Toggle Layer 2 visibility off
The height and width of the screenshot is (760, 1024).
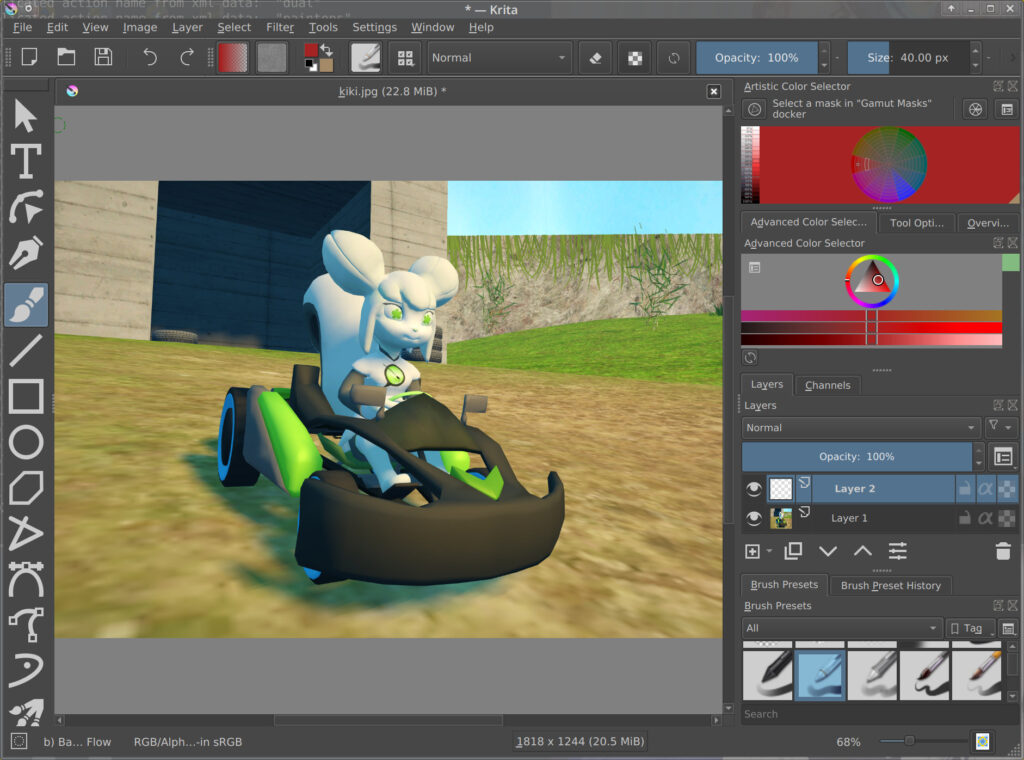753,488
